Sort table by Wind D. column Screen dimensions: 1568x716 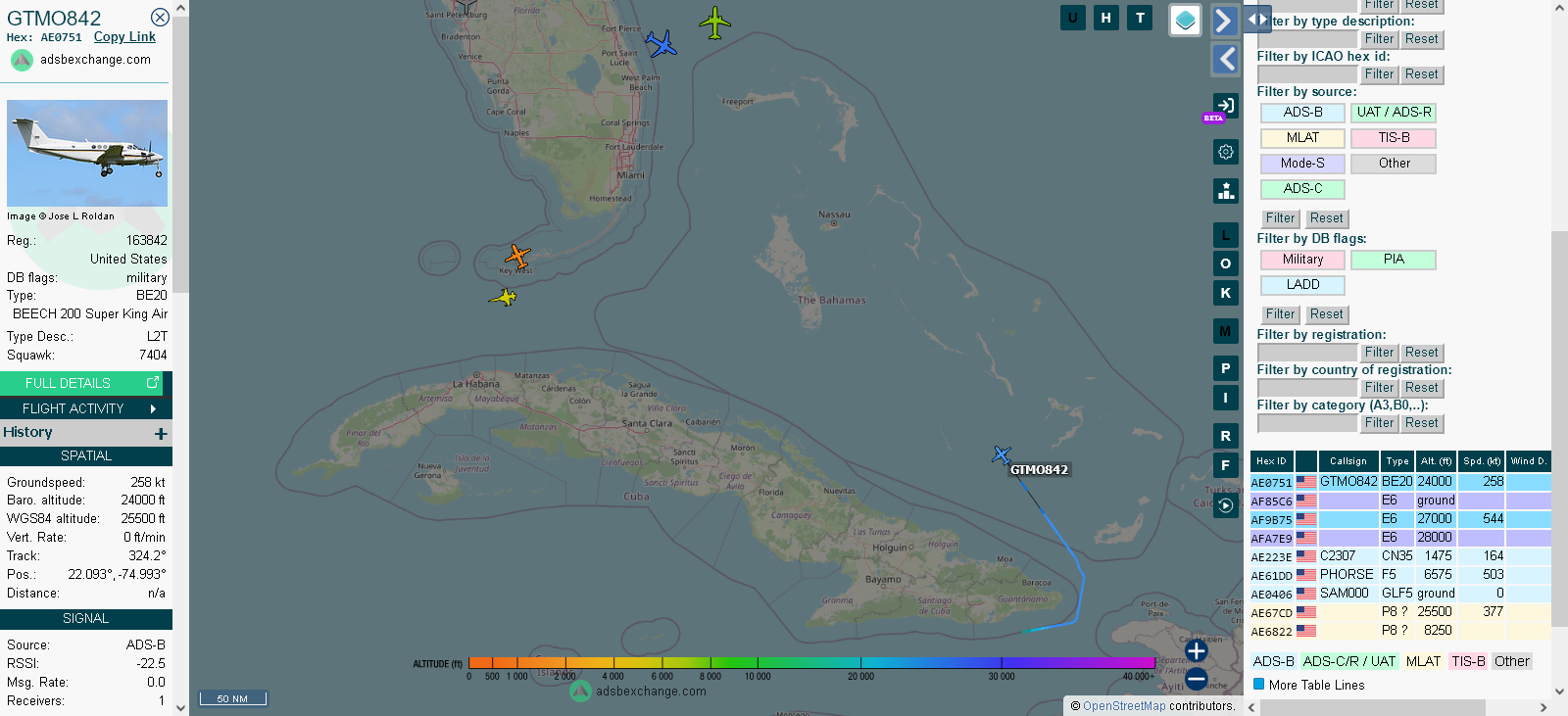1529,461
